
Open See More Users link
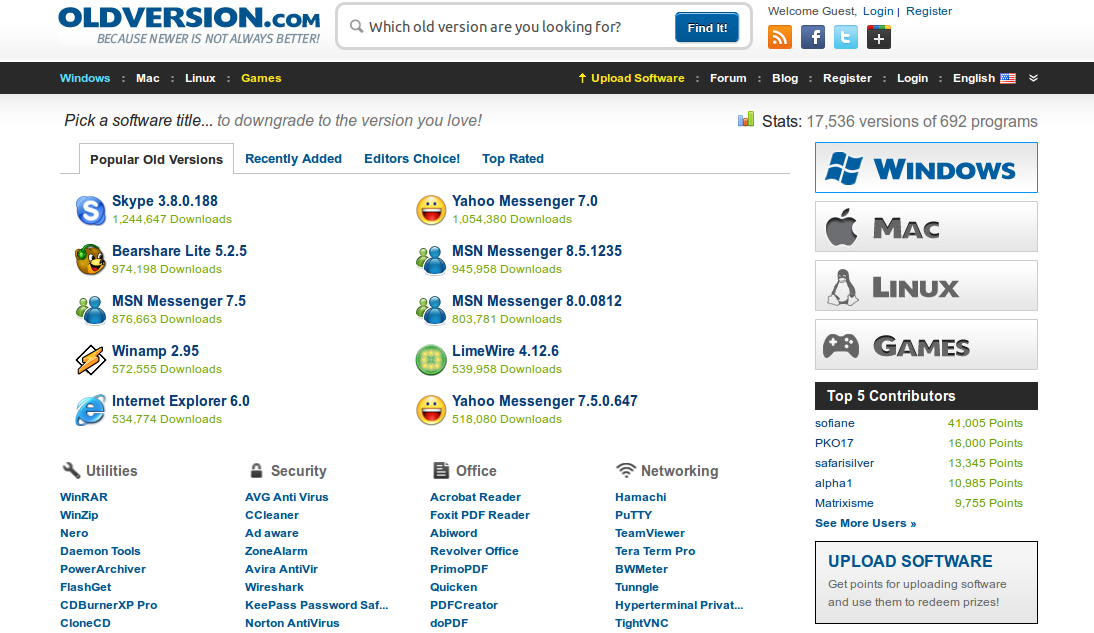point(865,523)
